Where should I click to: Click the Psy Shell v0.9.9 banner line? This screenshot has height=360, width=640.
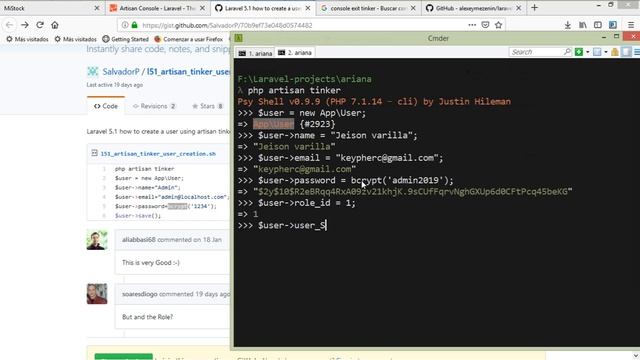[x=374, y=102]
